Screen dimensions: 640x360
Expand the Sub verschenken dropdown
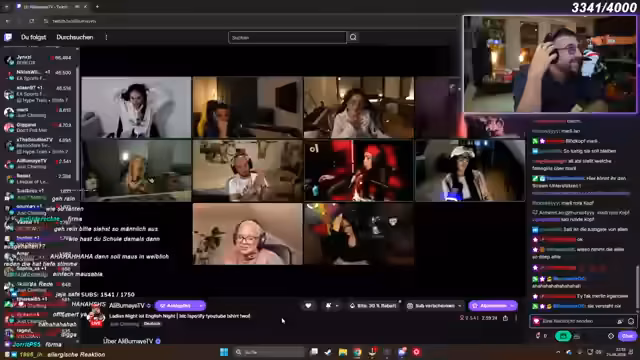[460, 306]
